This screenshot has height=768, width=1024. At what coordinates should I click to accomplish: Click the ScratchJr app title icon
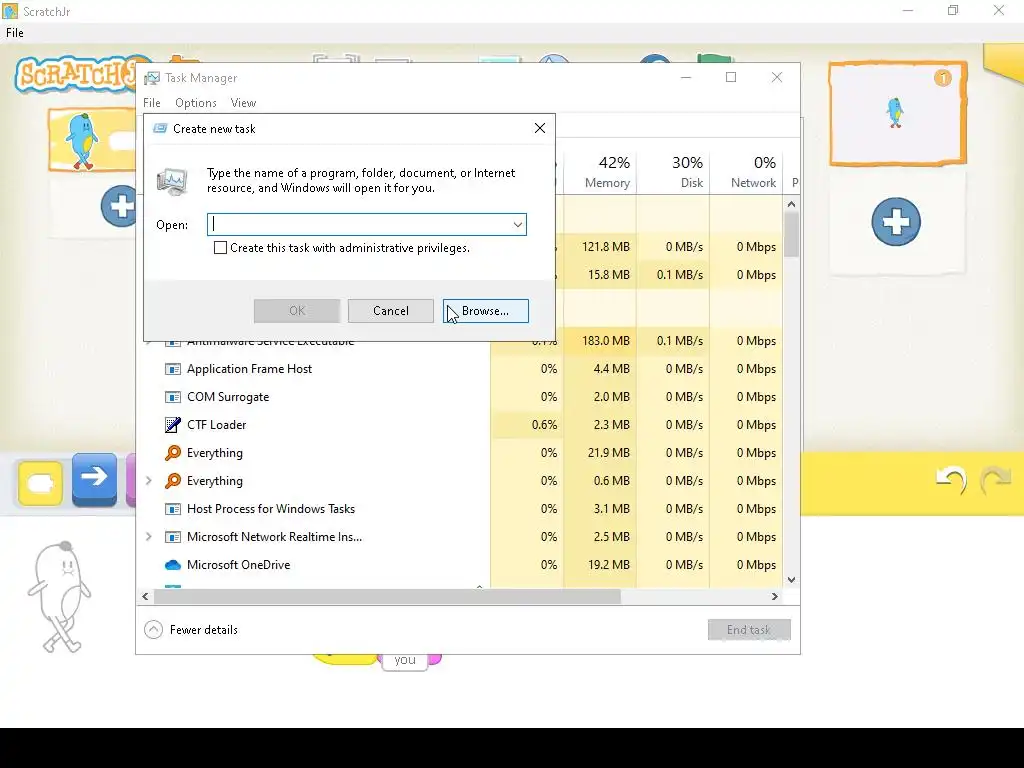coord(10,11)
